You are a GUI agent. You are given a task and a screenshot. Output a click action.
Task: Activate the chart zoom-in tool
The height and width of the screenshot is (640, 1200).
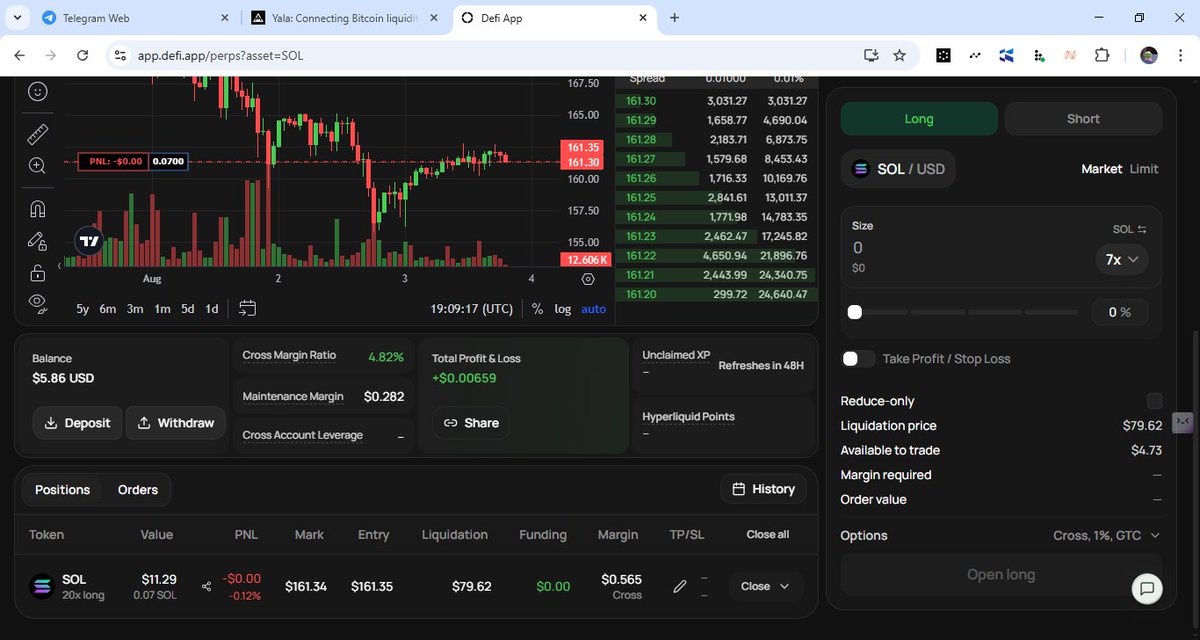tap(37, 166)
